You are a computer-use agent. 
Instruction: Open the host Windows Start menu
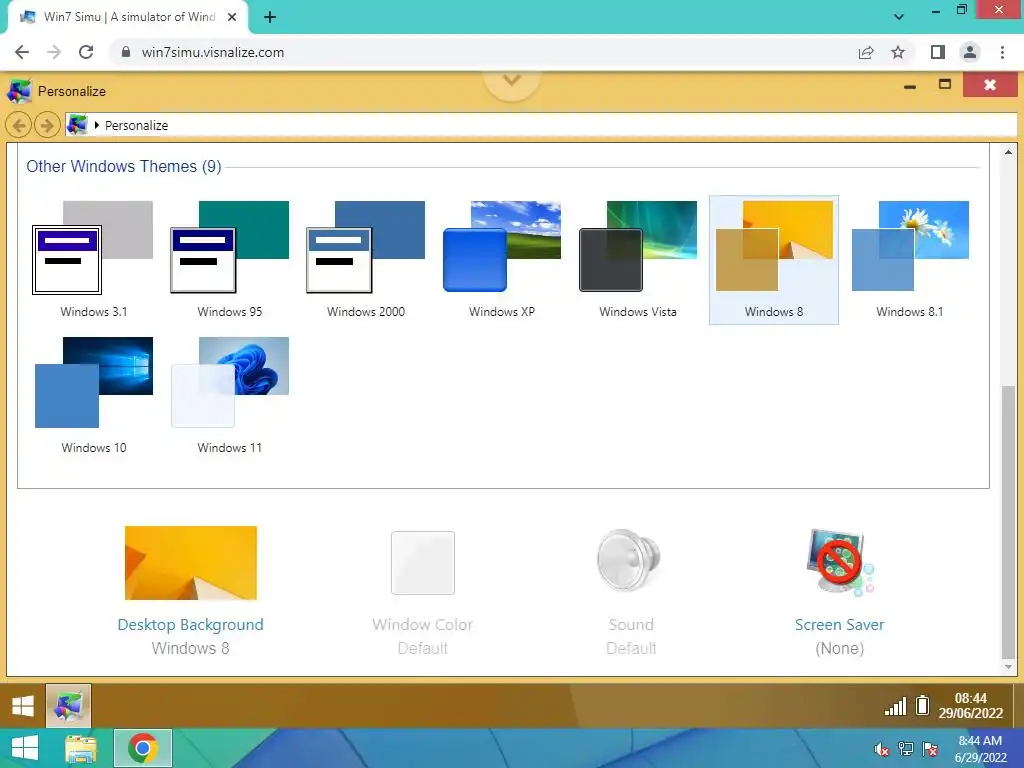pos(25,748)
